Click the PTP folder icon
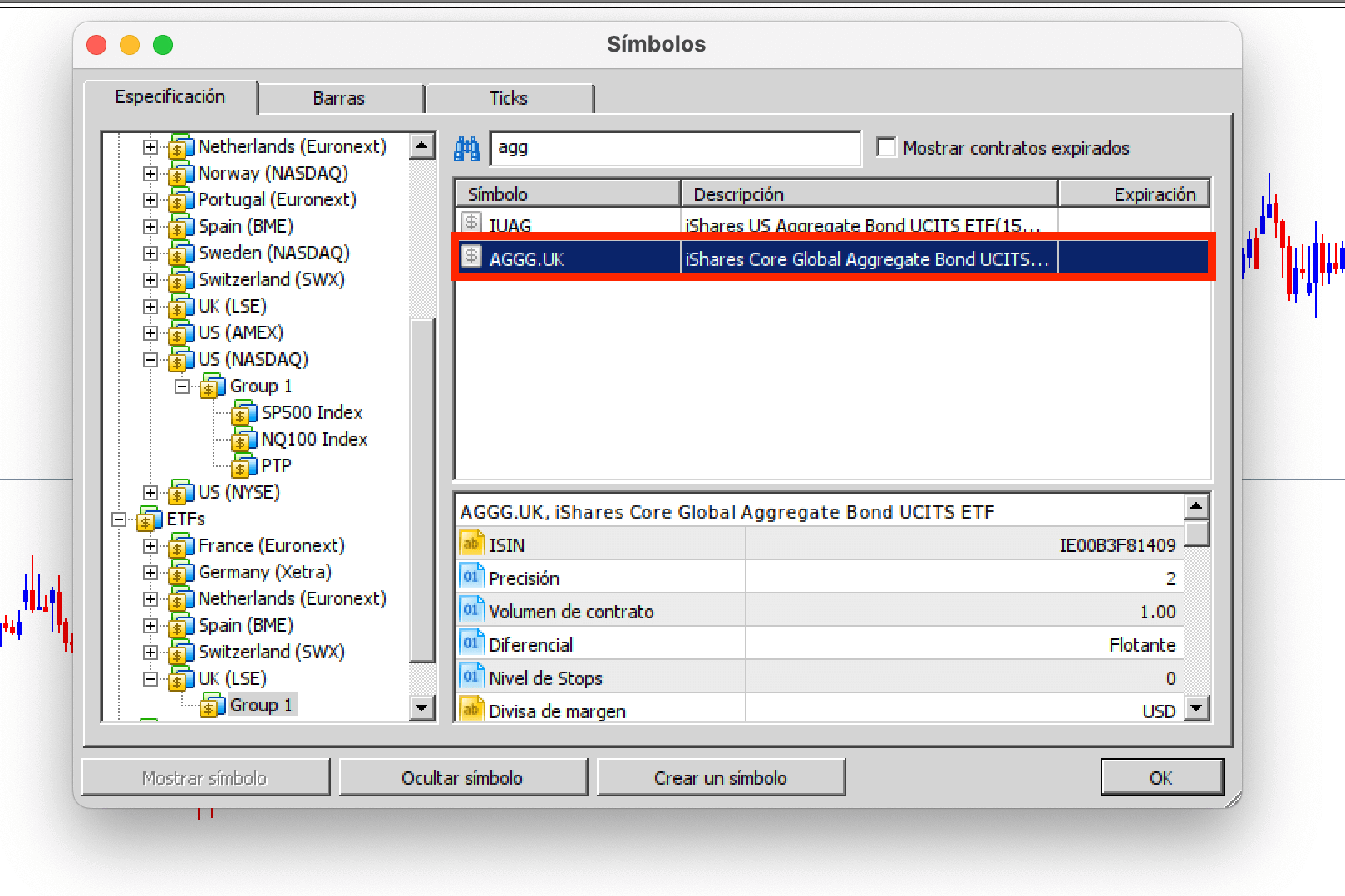1345x896 pixels. coord(244,465)
